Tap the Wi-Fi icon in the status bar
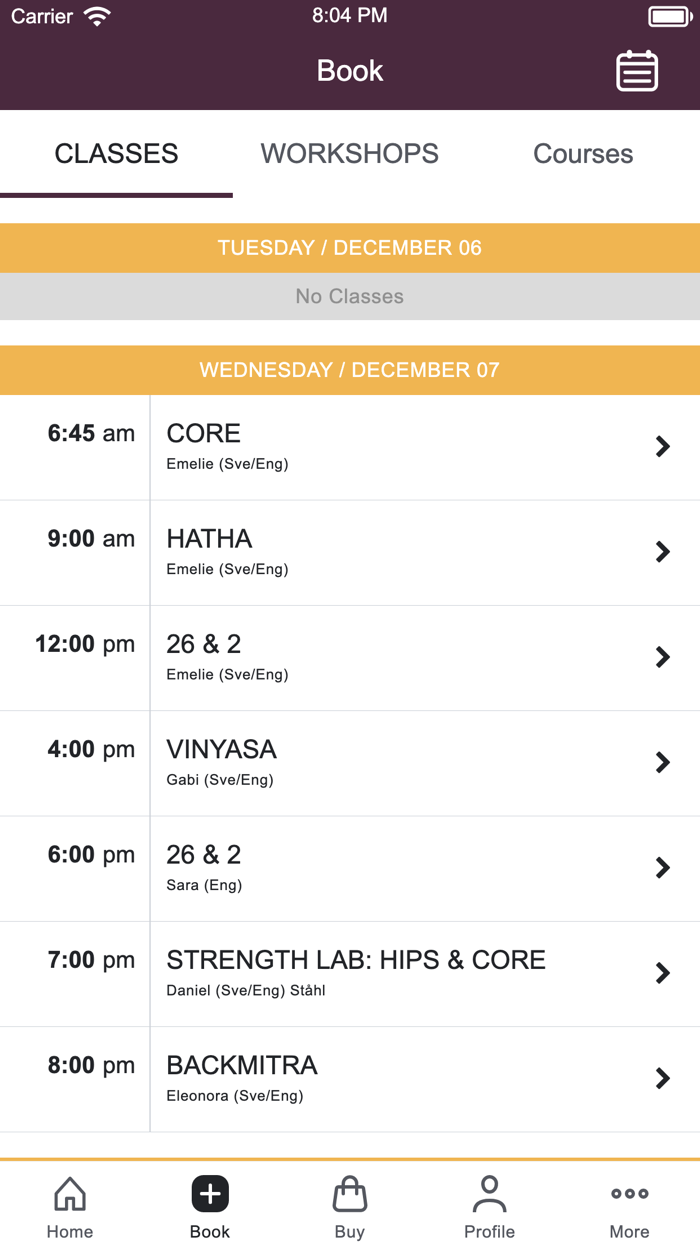The image size is (700, 1244). click(x=96, y=15)
